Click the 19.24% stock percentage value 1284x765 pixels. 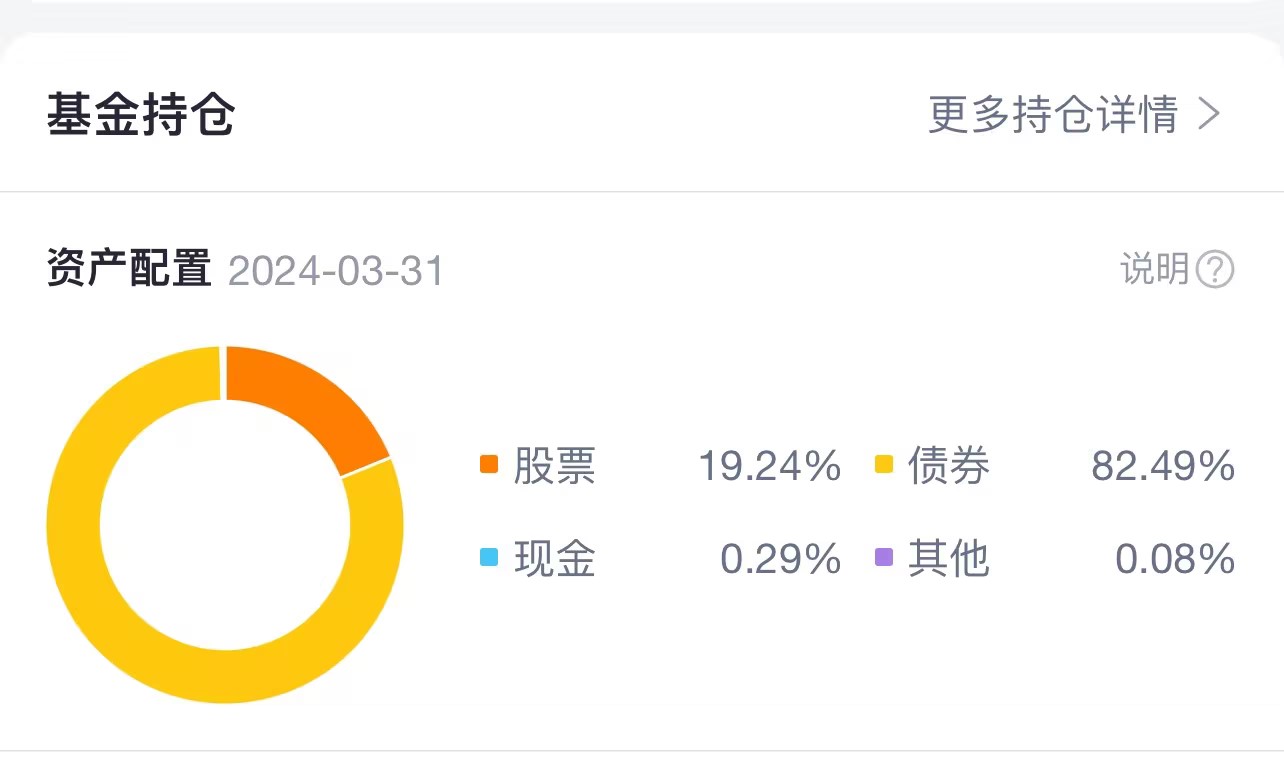769,466
